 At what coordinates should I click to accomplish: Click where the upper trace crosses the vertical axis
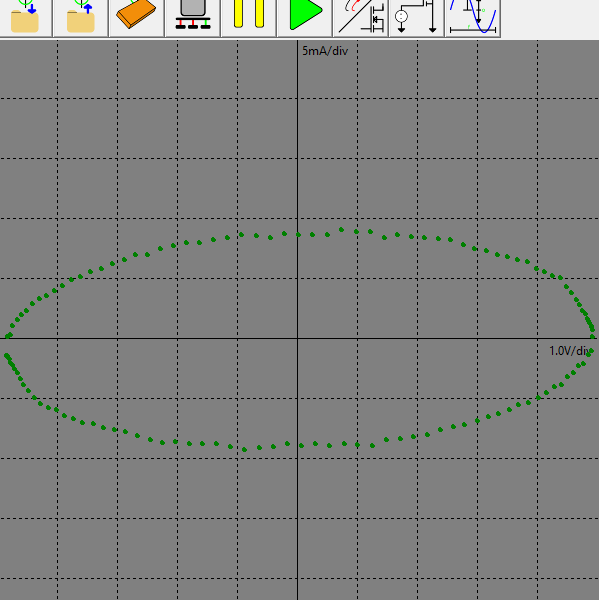click(298, 235)
